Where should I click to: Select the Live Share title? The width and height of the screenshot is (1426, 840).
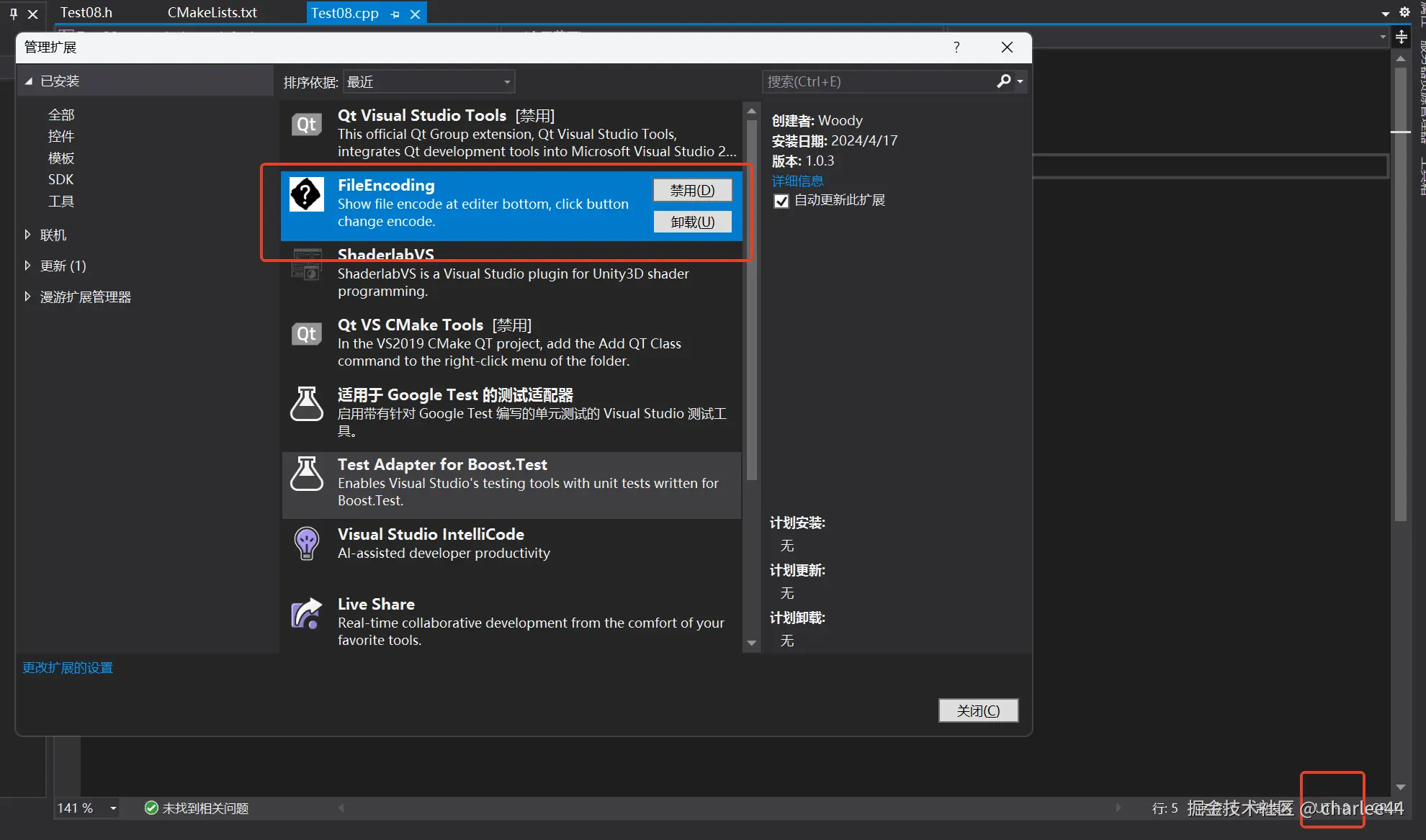[376, 604]
